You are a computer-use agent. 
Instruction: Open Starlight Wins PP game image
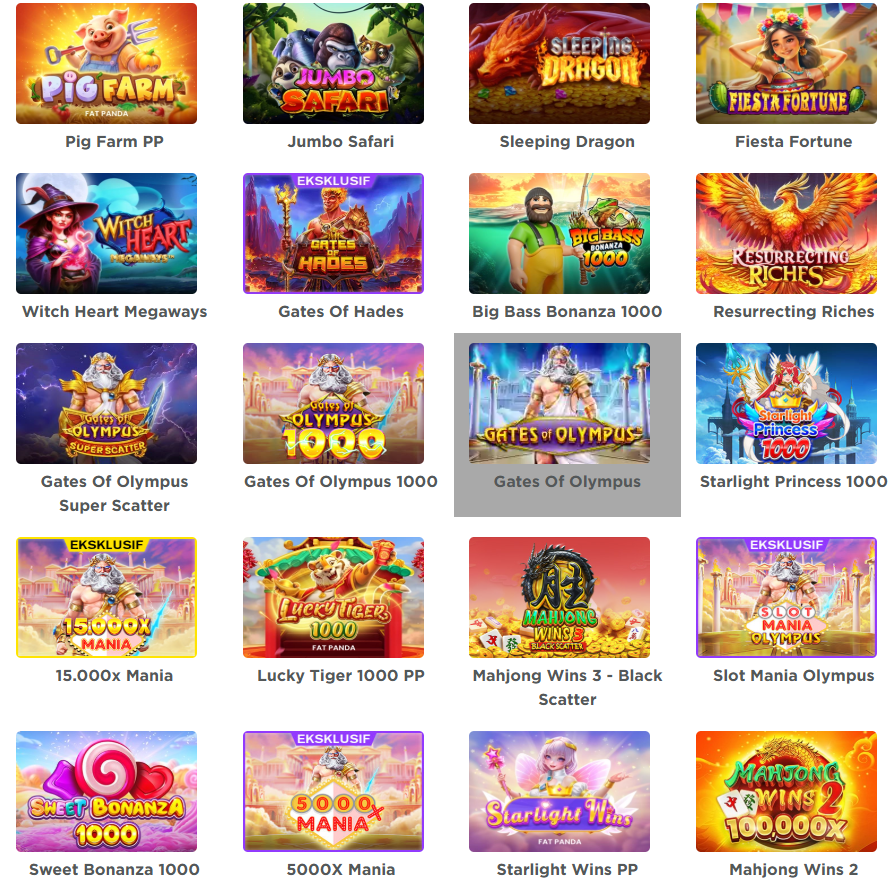(559, 791)
